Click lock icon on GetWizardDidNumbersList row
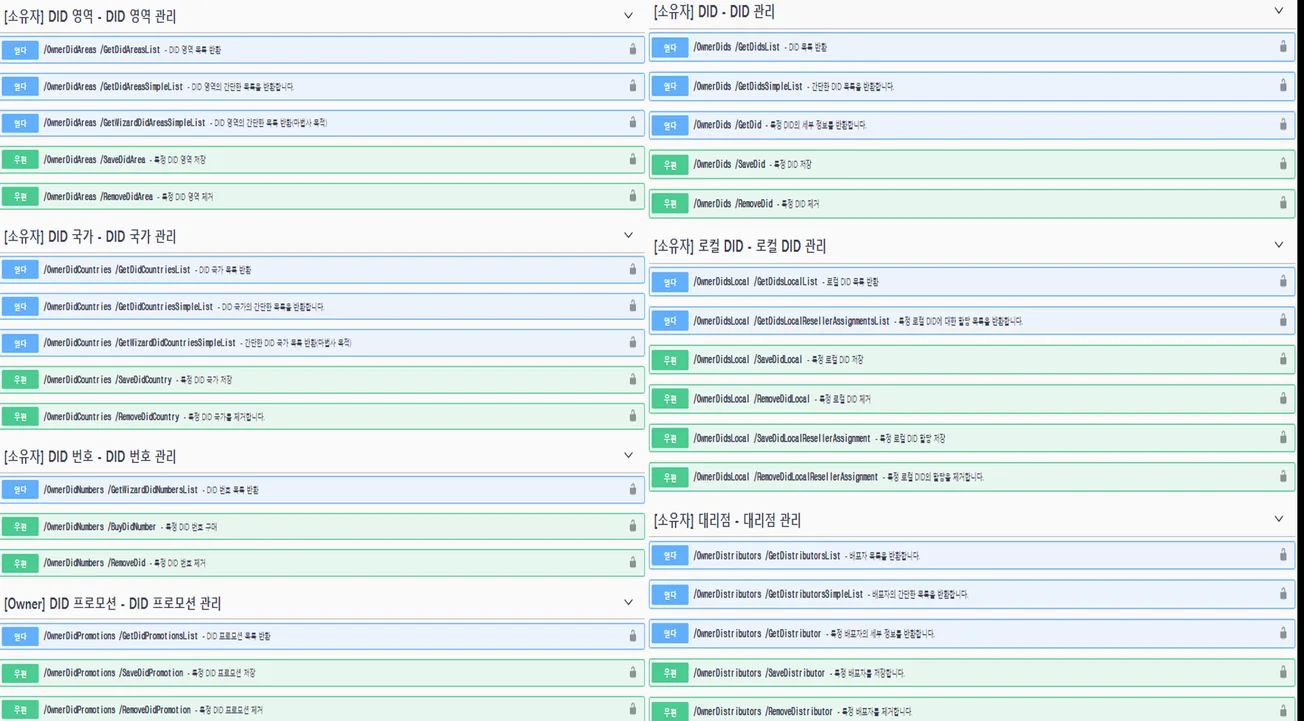Screen dimensions: 1304x721 [x=632, y=489]
